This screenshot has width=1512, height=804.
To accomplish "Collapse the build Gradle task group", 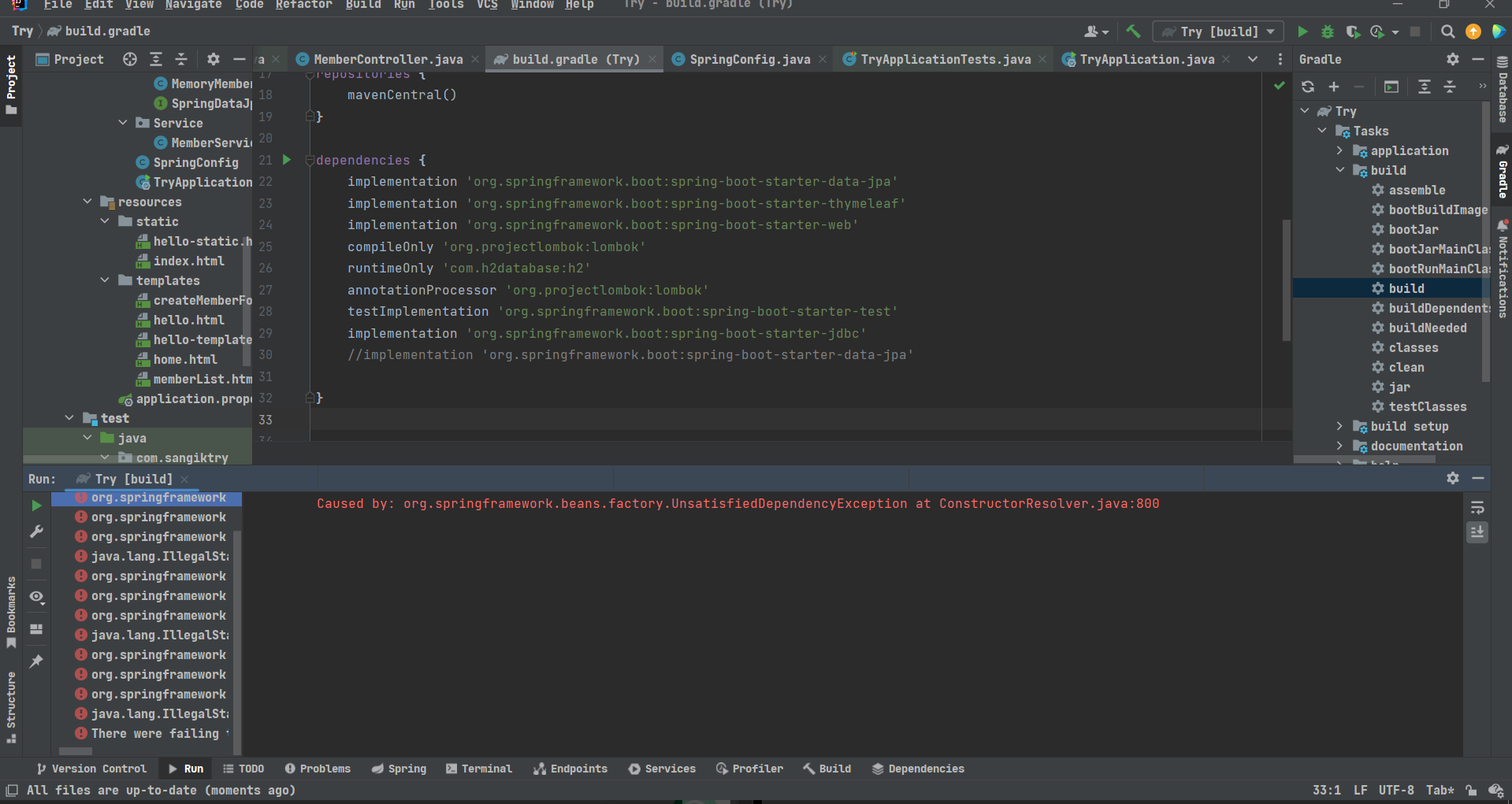I will click(1339, 170).
